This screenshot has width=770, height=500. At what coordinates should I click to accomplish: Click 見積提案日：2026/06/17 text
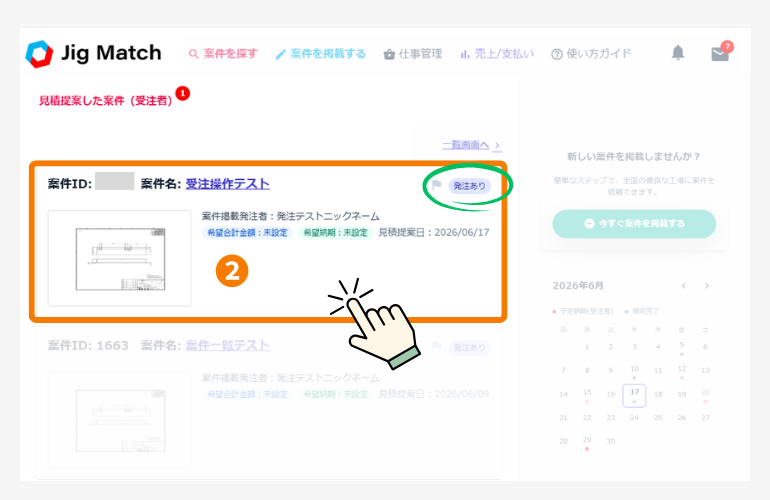click(433, 232)
